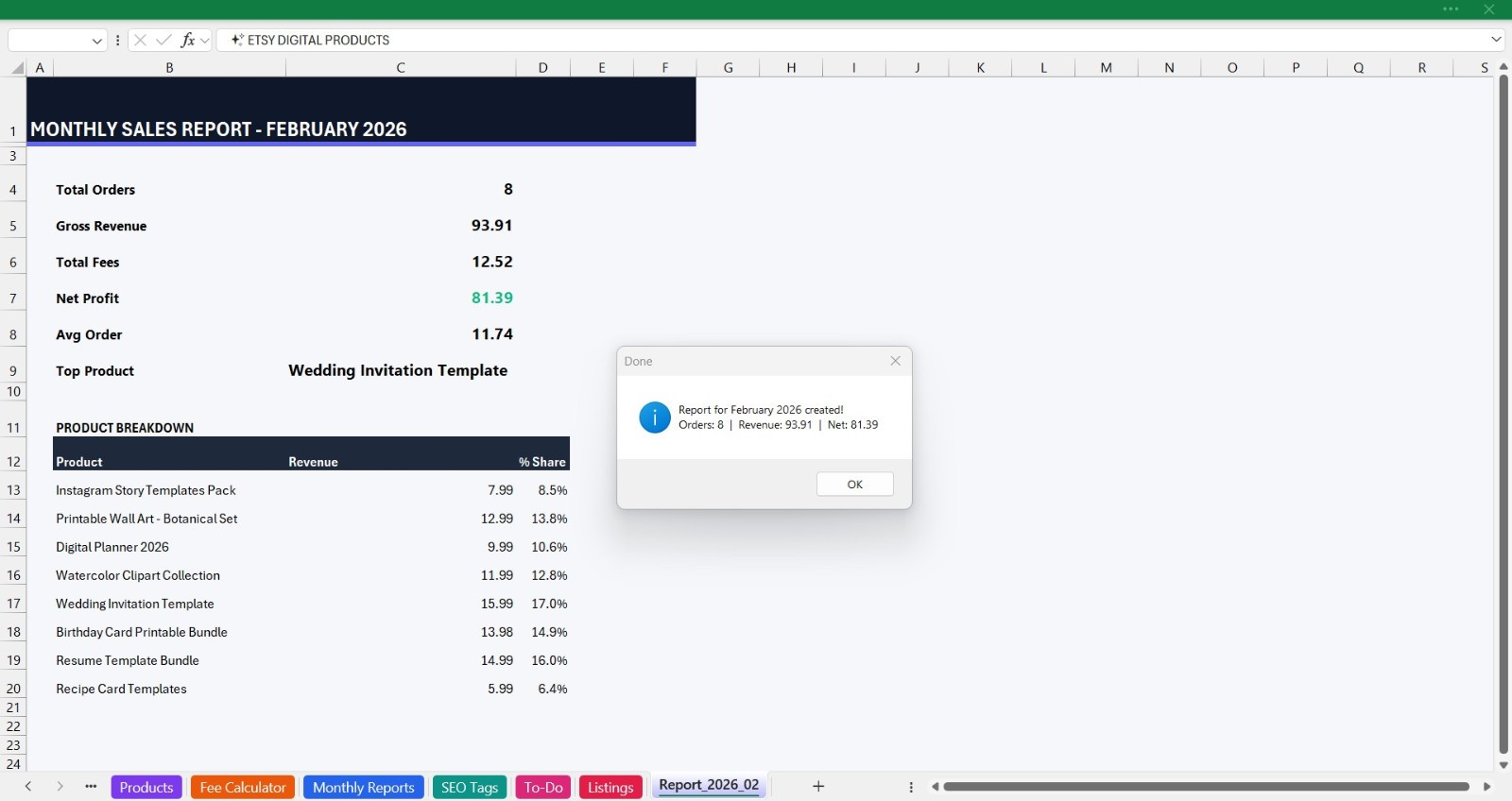Screen dimensions: 1512x801
Task: Expand the fx function dropdown arrow
Action: coord(204,41)
